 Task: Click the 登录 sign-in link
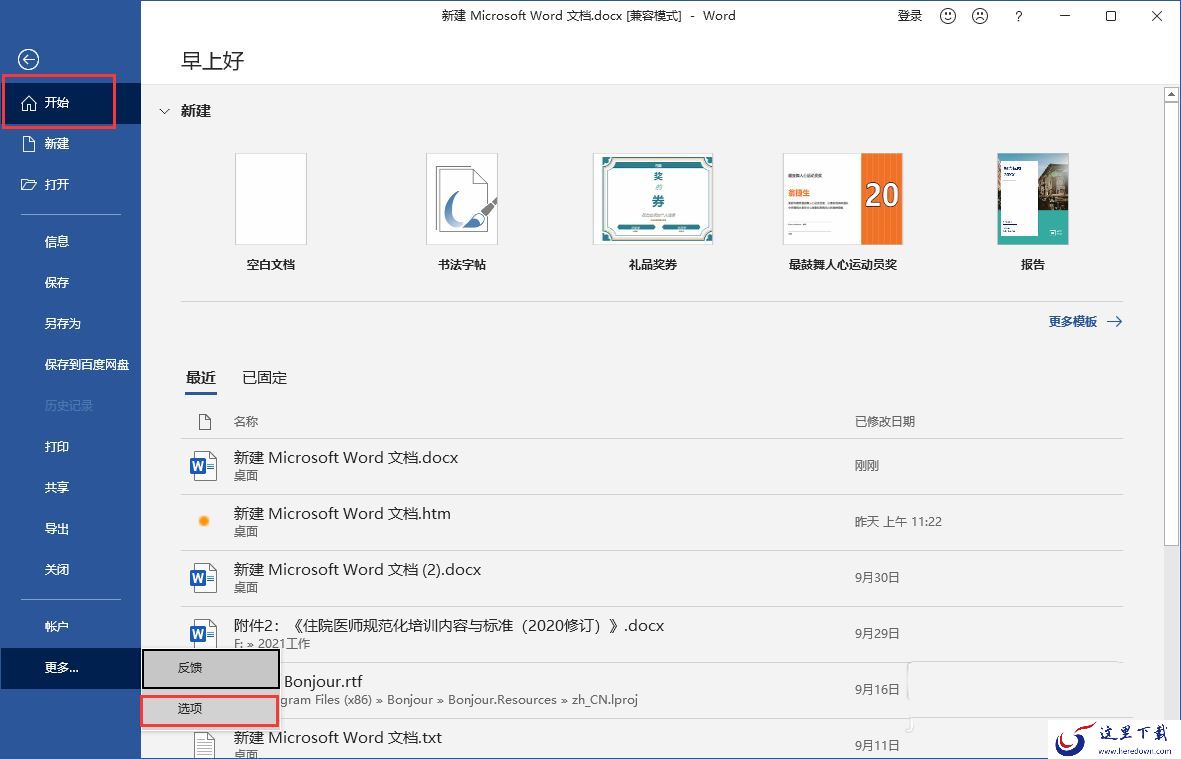pyautogui.click(x=910, y=16)
